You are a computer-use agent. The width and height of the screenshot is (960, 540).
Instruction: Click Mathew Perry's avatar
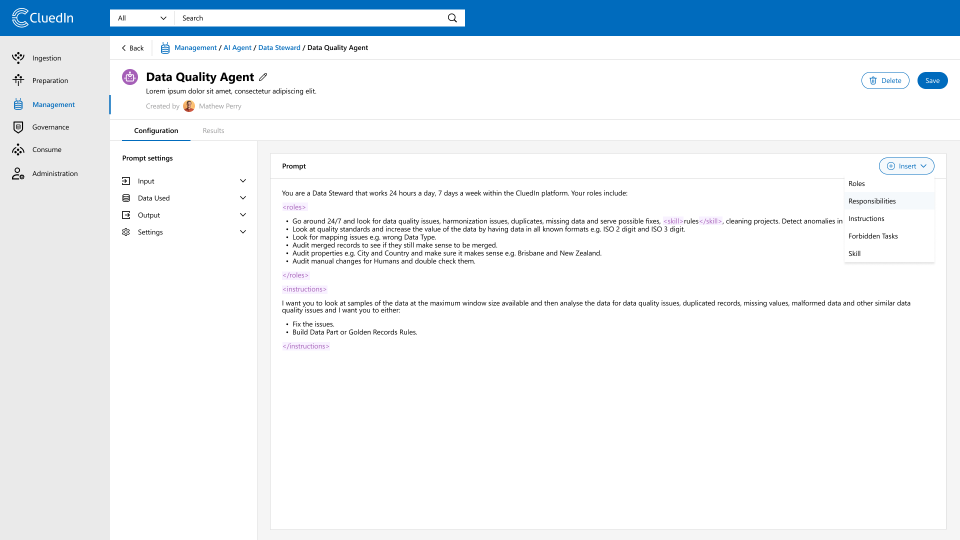pyautogui.click(x=189, y=106)
